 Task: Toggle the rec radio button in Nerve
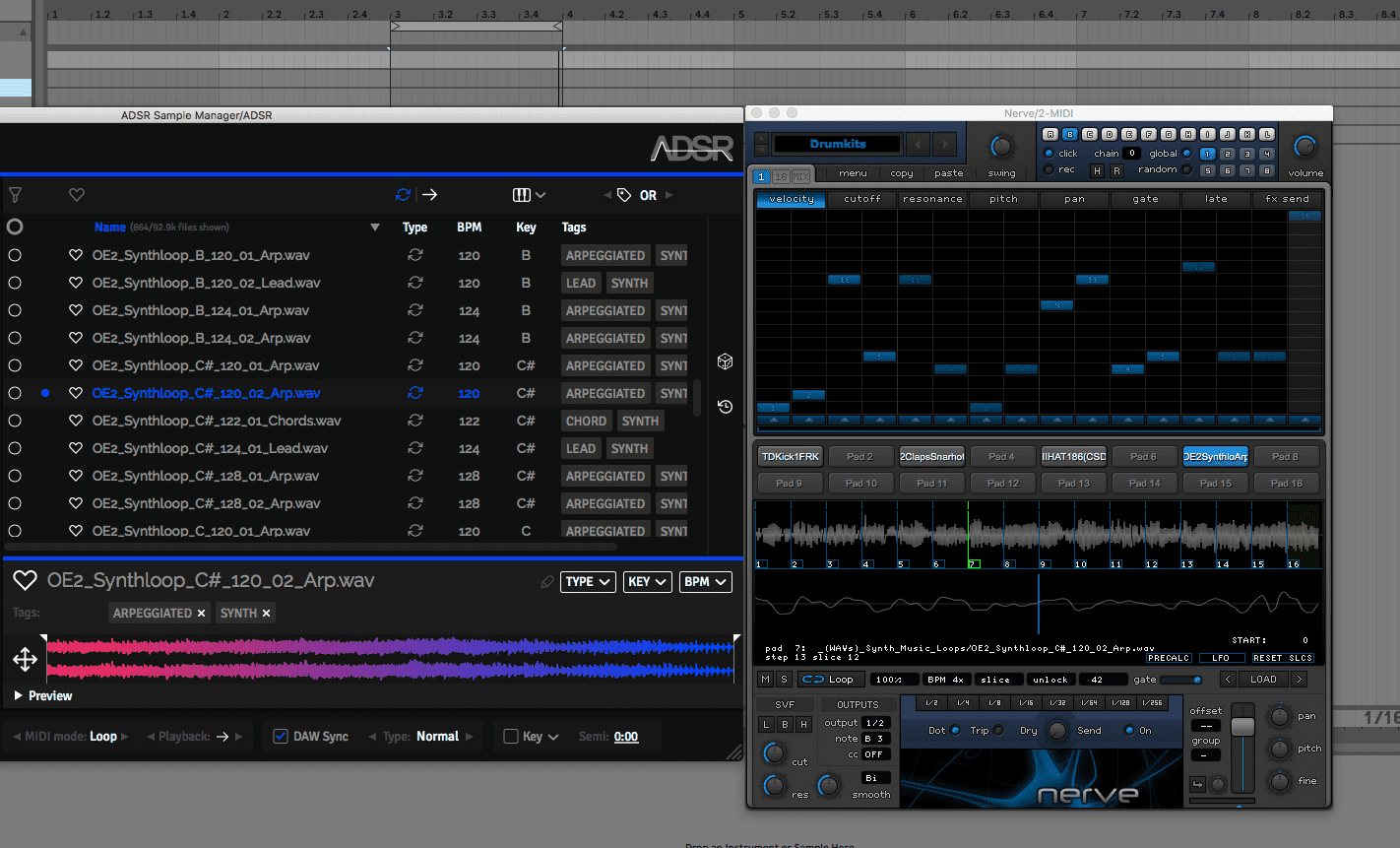(1049, 169)
